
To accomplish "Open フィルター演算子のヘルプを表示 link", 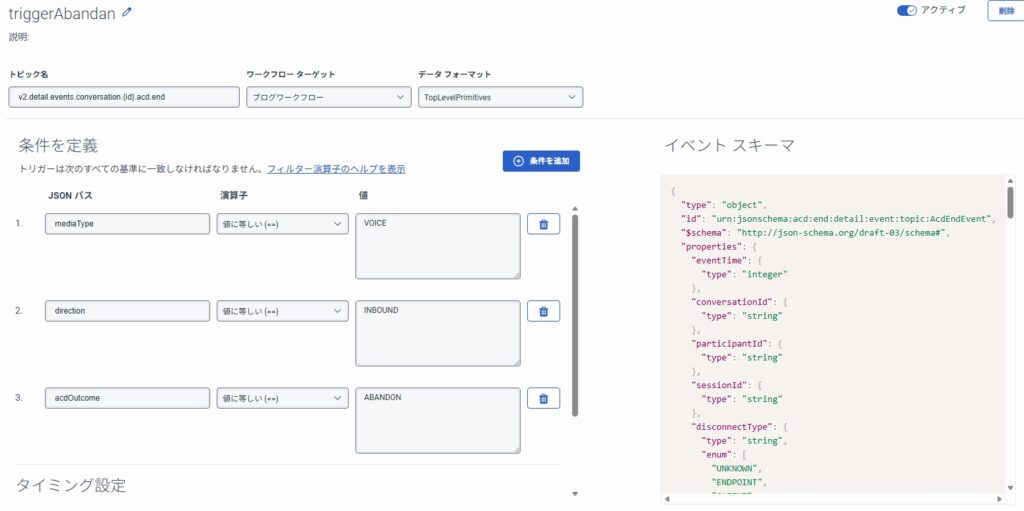I will (336, 169).
